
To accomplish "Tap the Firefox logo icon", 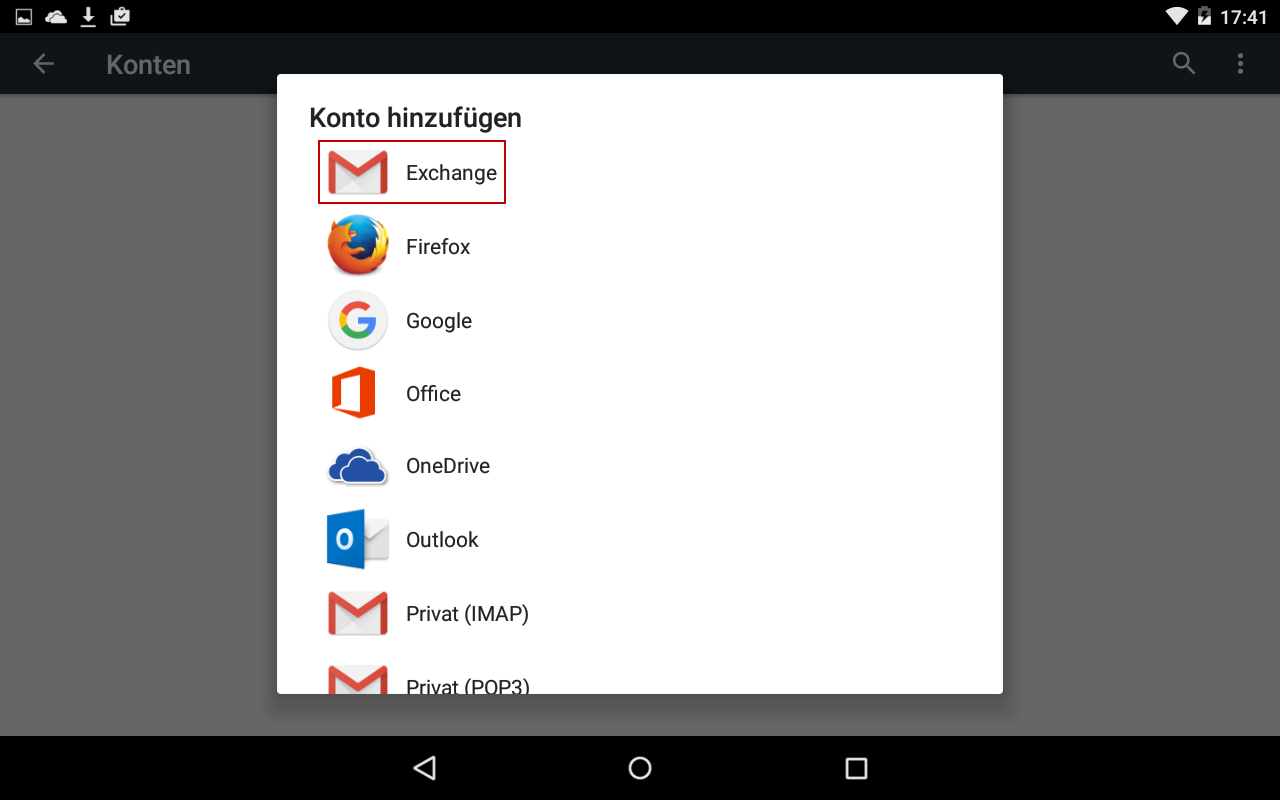I will coord(358,245).
